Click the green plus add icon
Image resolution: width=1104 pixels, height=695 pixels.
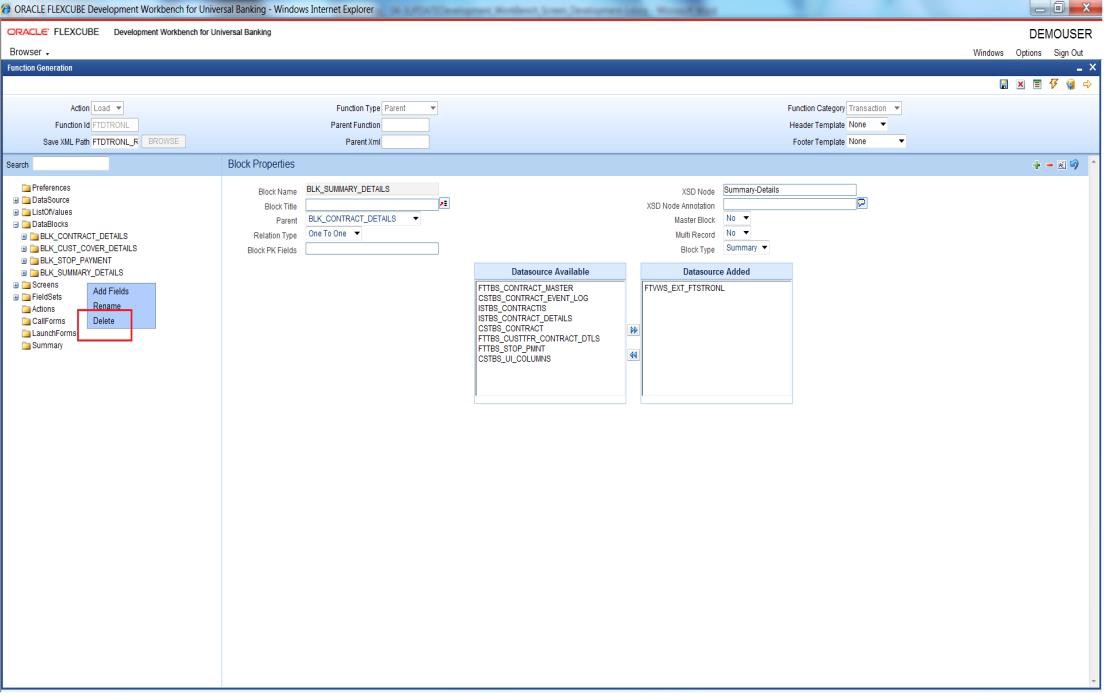[x=1036, y=165]
